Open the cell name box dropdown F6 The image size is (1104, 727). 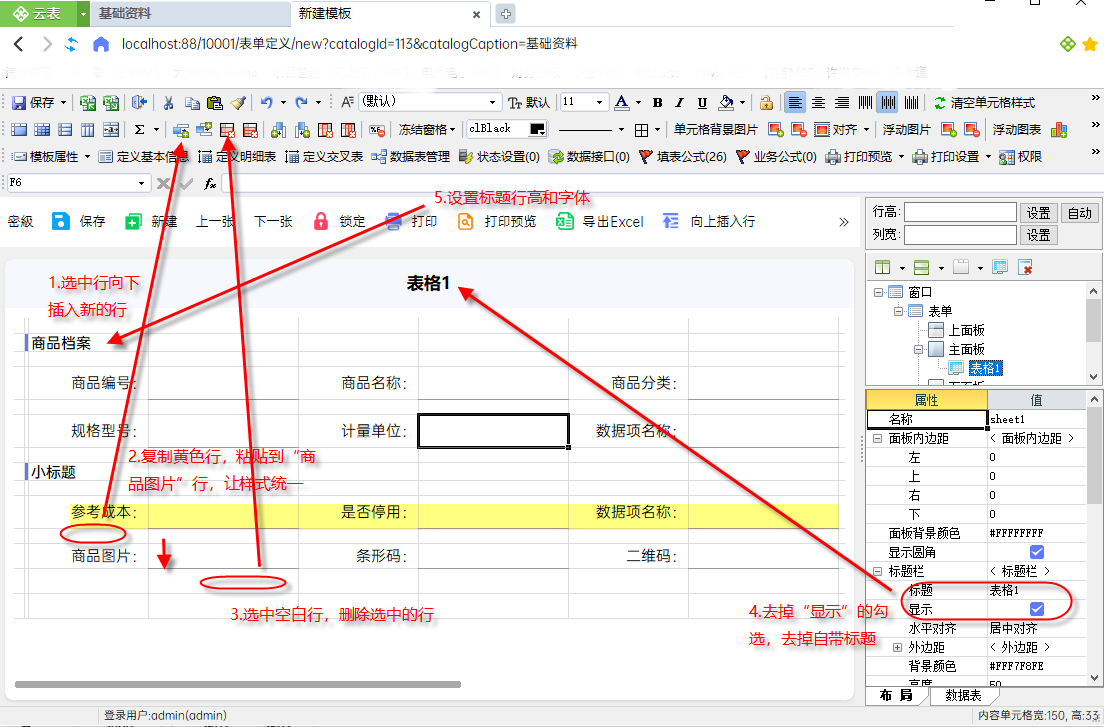pos(142,183)
